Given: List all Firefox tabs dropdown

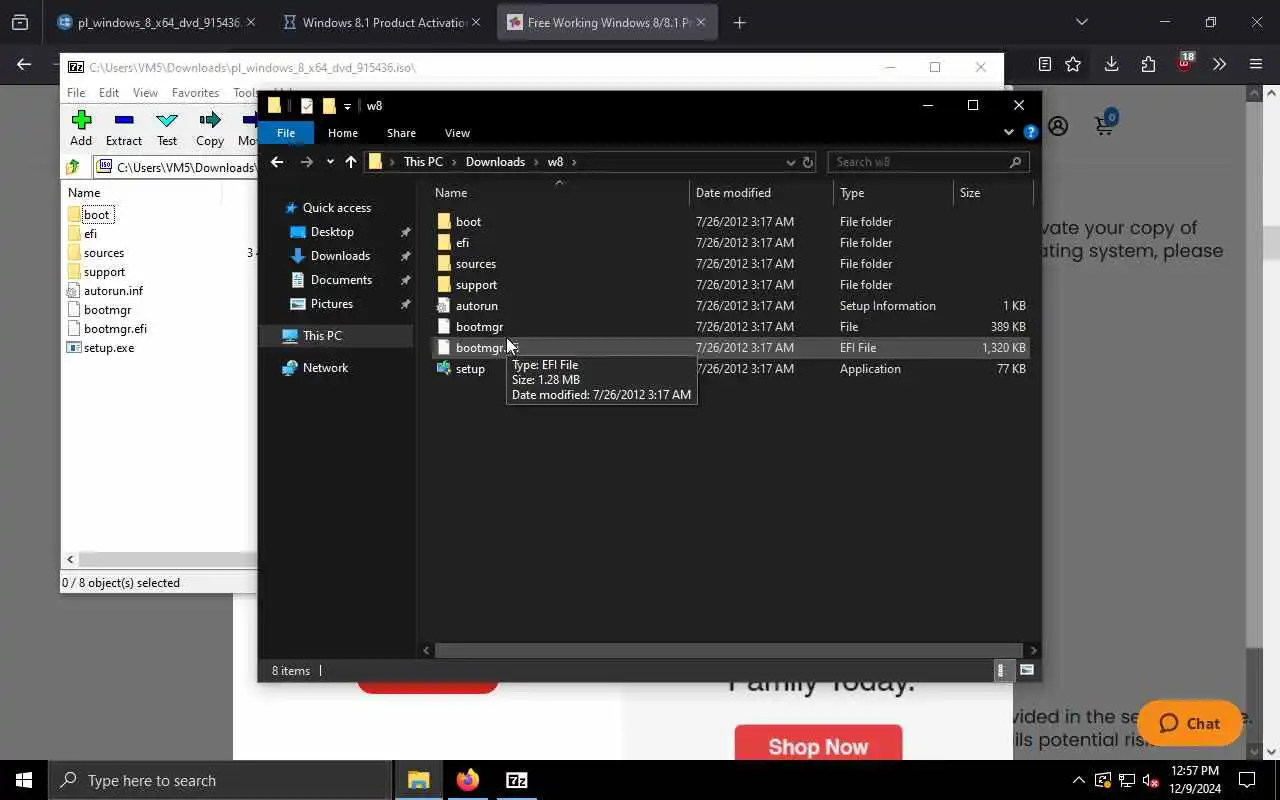Looking at the screenshot, I should click(1081, 22).
